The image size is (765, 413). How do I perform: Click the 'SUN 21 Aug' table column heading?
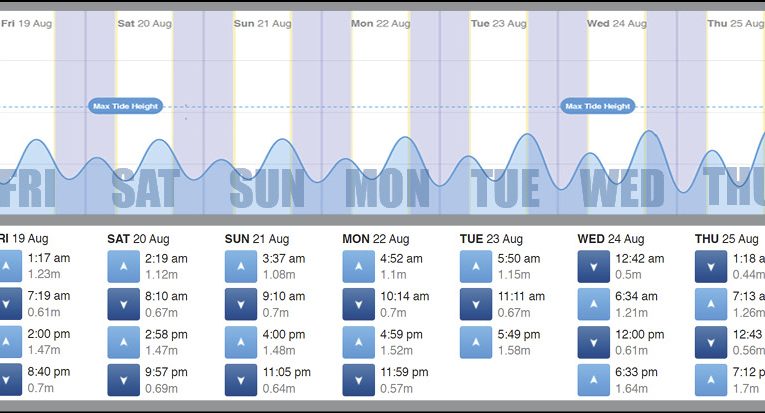(257, 239)
